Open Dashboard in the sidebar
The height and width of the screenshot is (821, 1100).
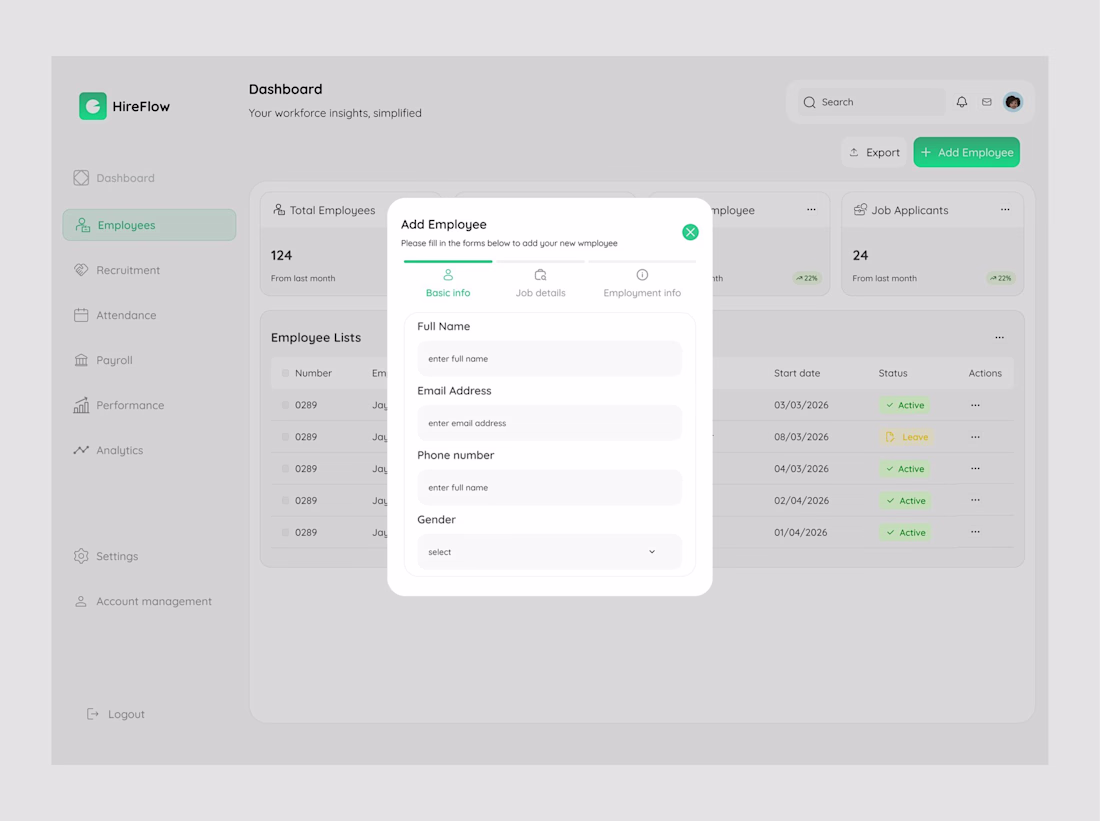(x=114, y=178)
